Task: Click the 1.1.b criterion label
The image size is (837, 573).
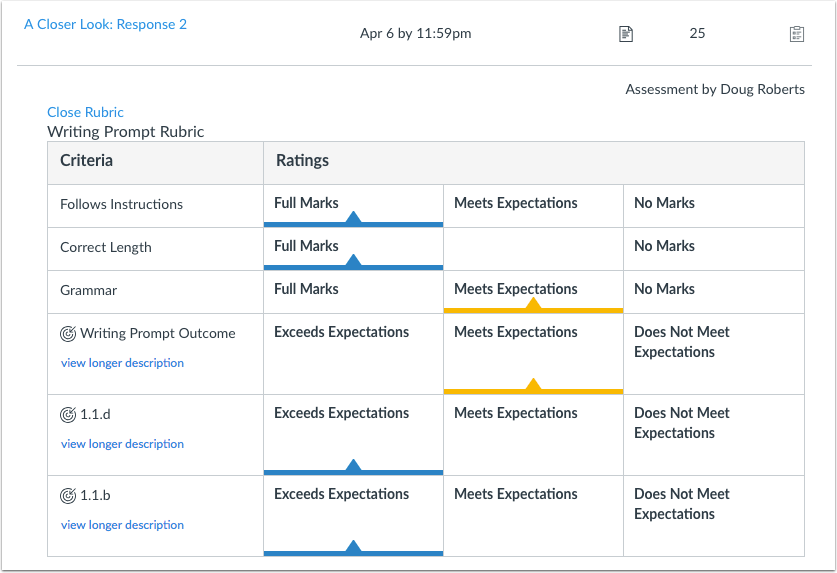Action: tap(95, 496)
